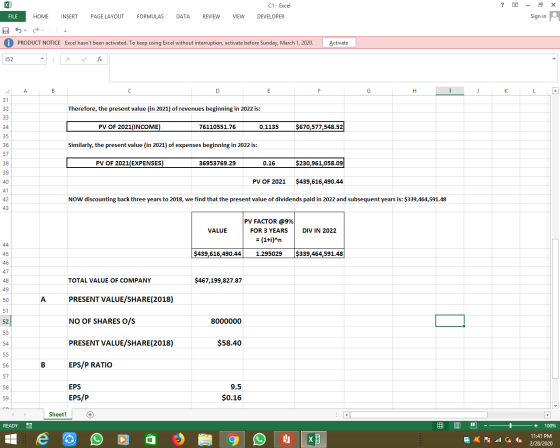Image resolution: width=560 pixels, height=448 pixels.
Task: Open Firefox from taskbar
Action: [178, 439]
